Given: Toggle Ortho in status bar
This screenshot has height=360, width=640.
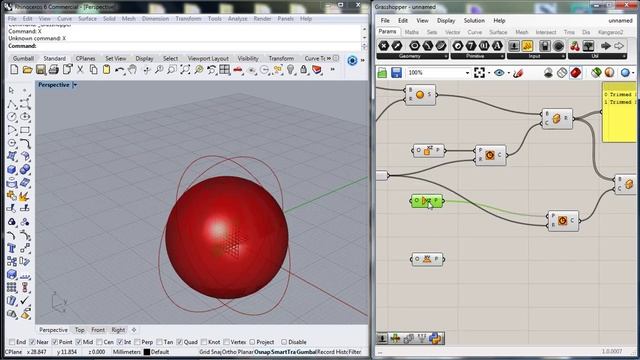Looking at the screenshot, I should point(230,352).
